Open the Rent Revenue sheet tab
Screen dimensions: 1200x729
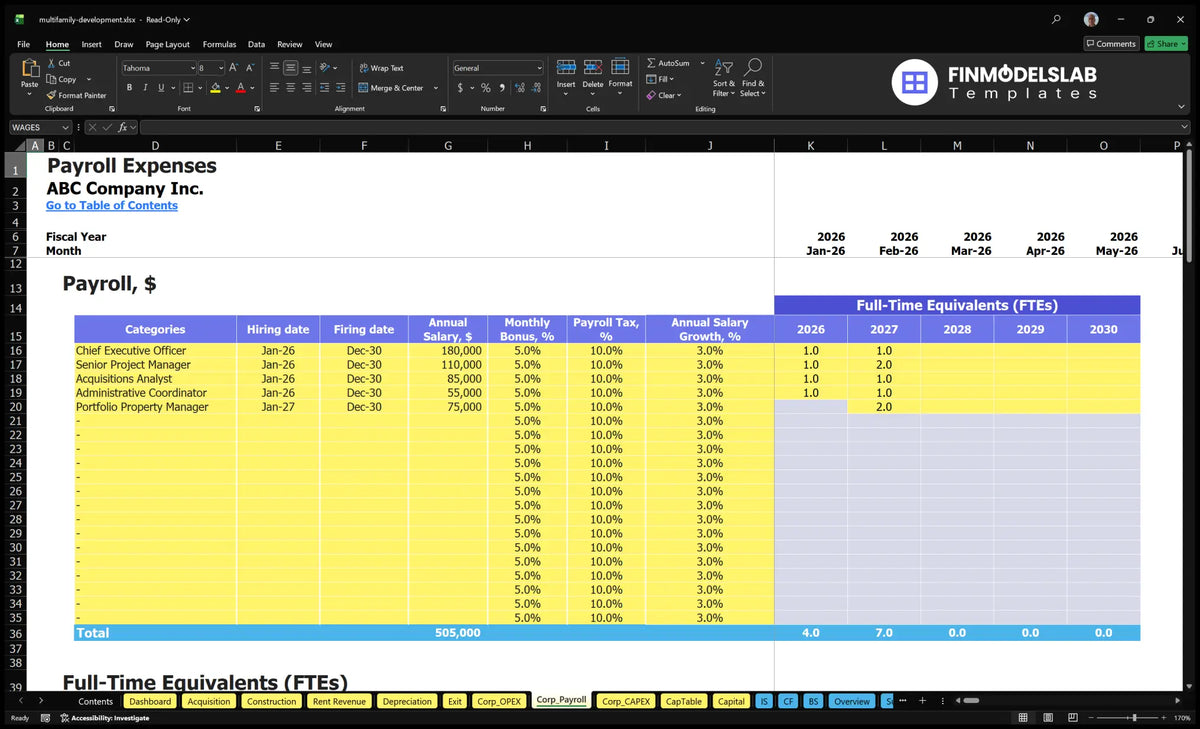(339, 701)
